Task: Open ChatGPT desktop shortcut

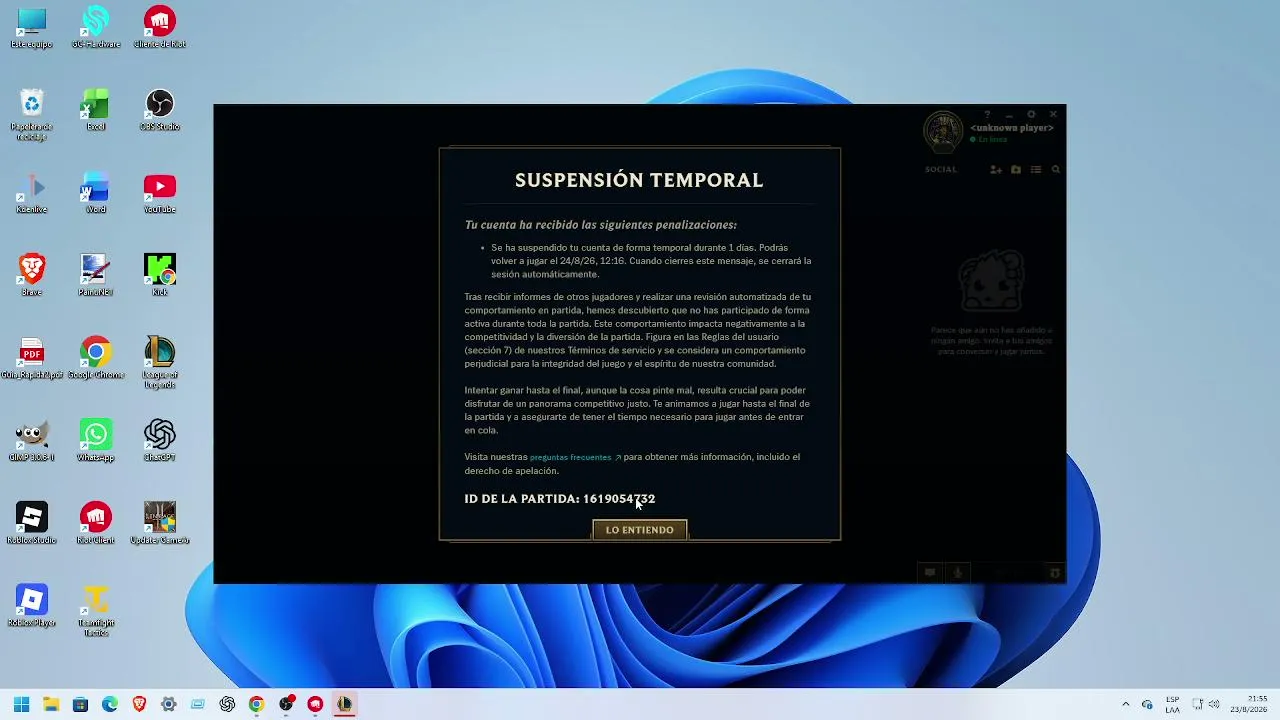Action: point(160,441)
